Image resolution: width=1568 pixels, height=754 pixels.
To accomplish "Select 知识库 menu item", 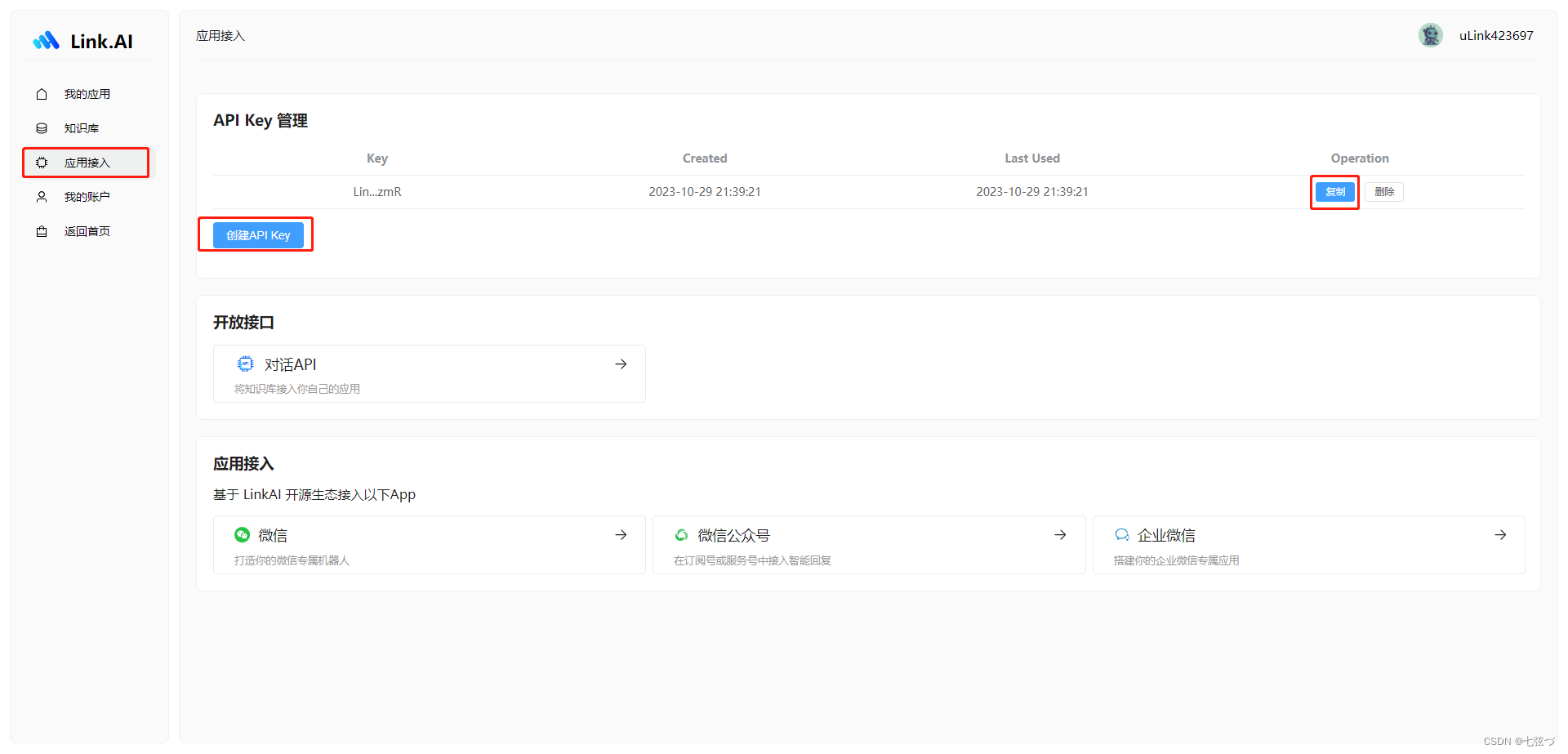I will (x=82, y=128).
